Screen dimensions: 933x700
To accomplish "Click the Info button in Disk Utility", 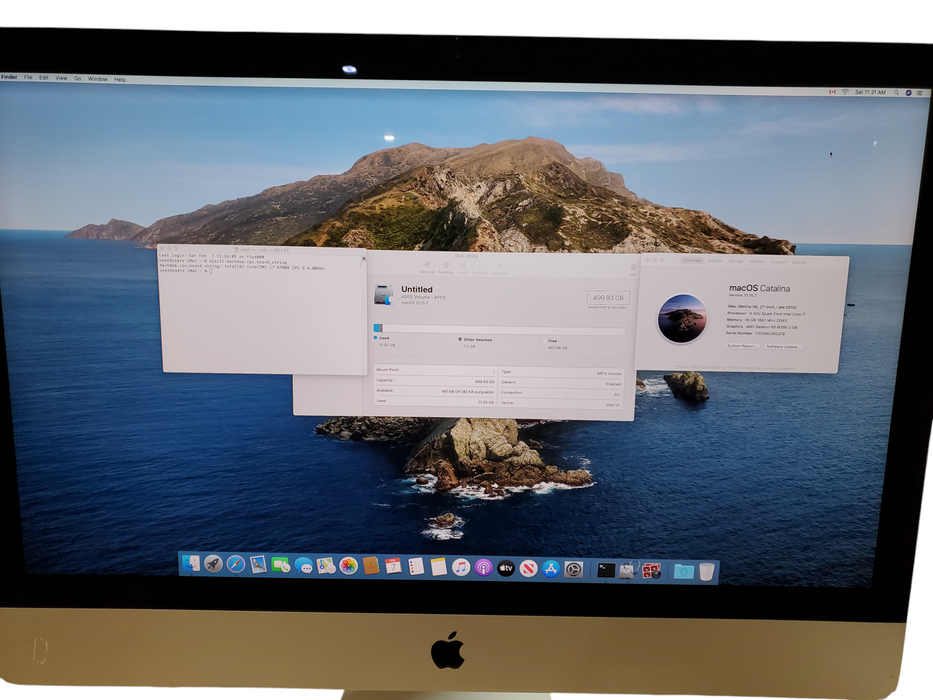I will click(633, 270).
